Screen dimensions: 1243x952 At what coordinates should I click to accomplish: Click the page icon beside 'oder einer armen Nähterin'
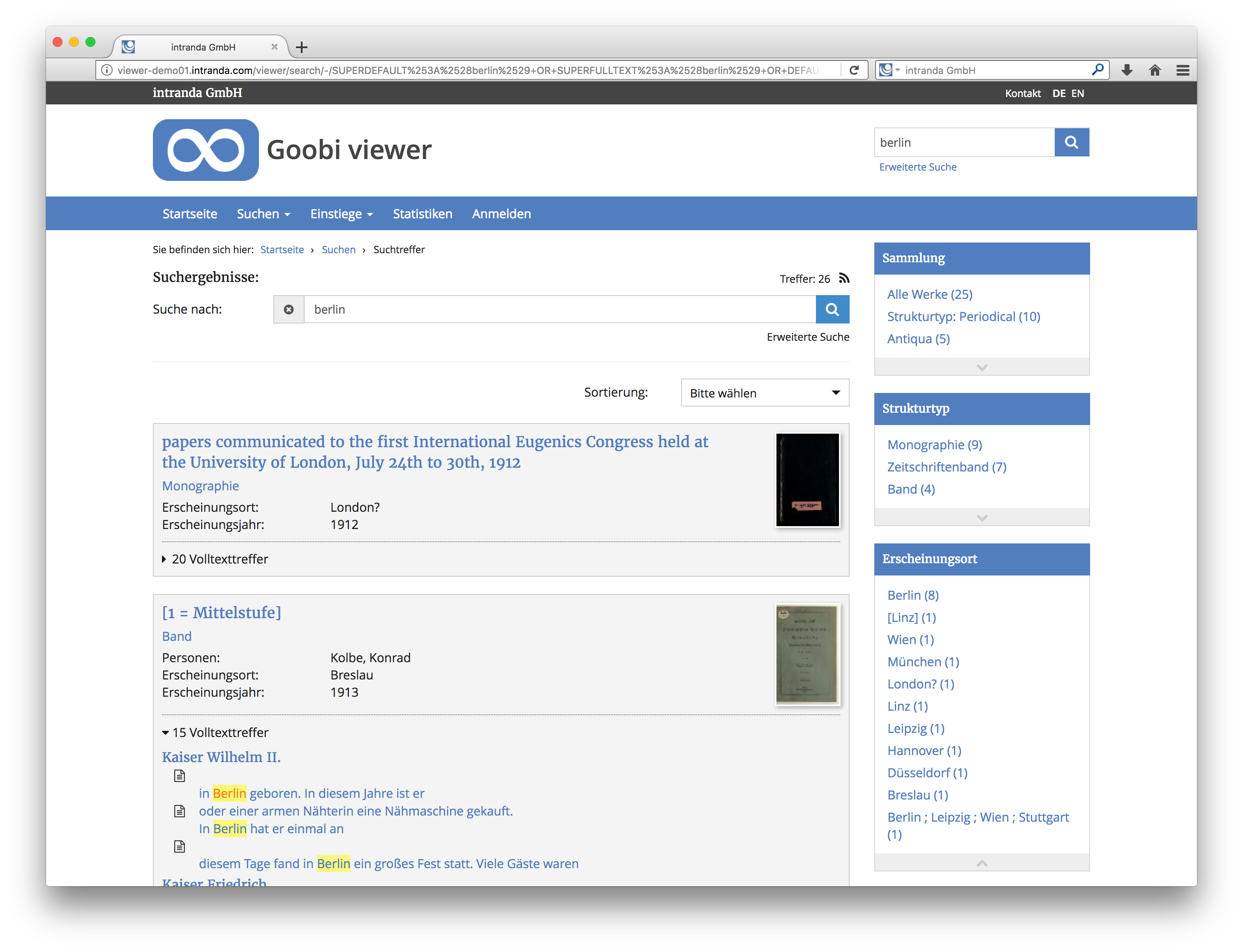(x=180, y=811)
